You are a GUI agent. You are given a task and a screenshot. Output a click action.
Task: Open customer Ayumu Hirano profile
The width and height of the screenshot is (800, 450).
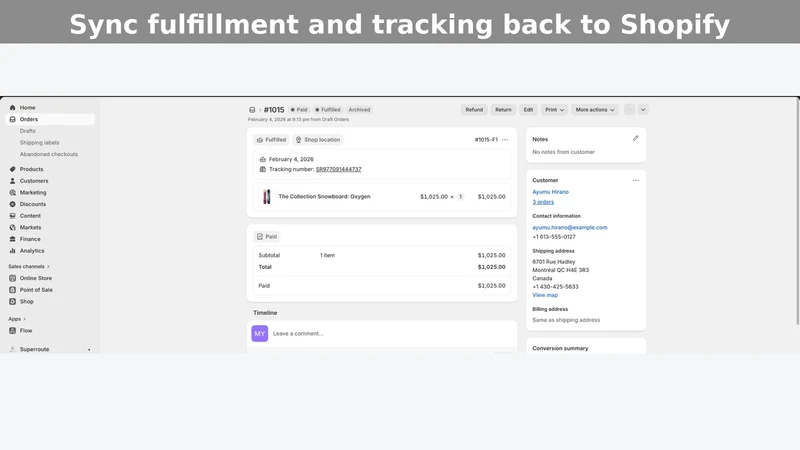point(551,192)
